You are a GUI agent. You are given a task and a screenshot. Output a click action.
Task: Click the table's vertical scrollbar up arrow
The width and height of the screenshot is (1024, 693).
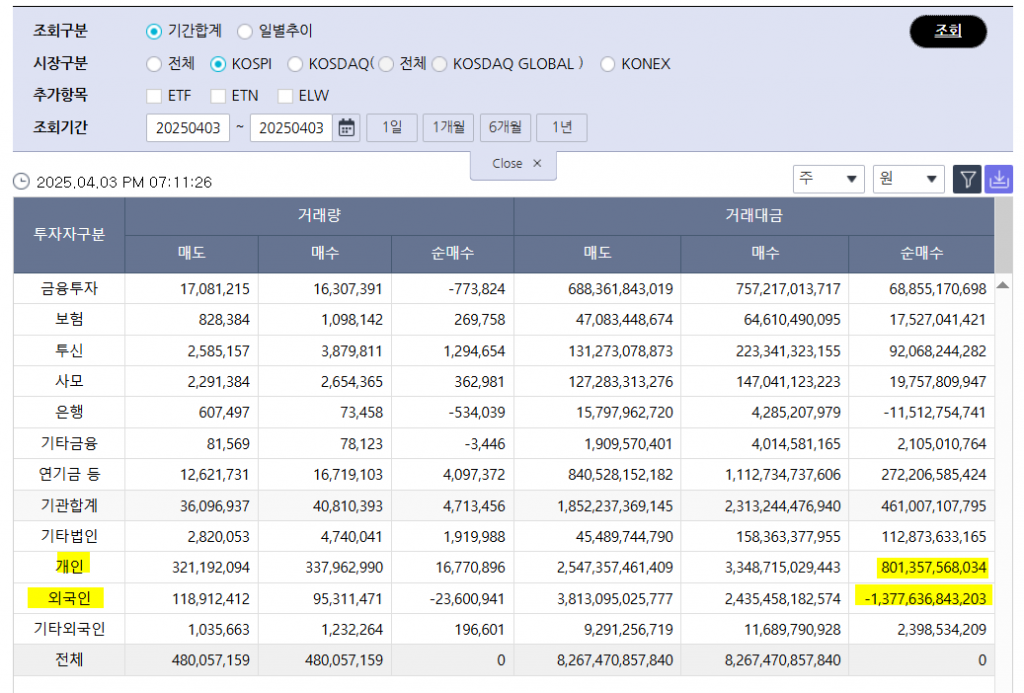coord(1004,288)
